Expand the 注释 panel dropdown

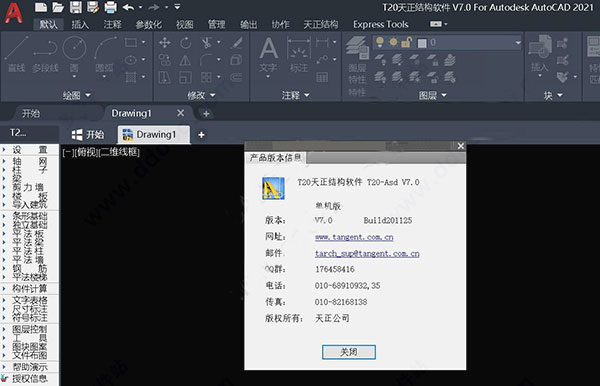tap(295, 95)
